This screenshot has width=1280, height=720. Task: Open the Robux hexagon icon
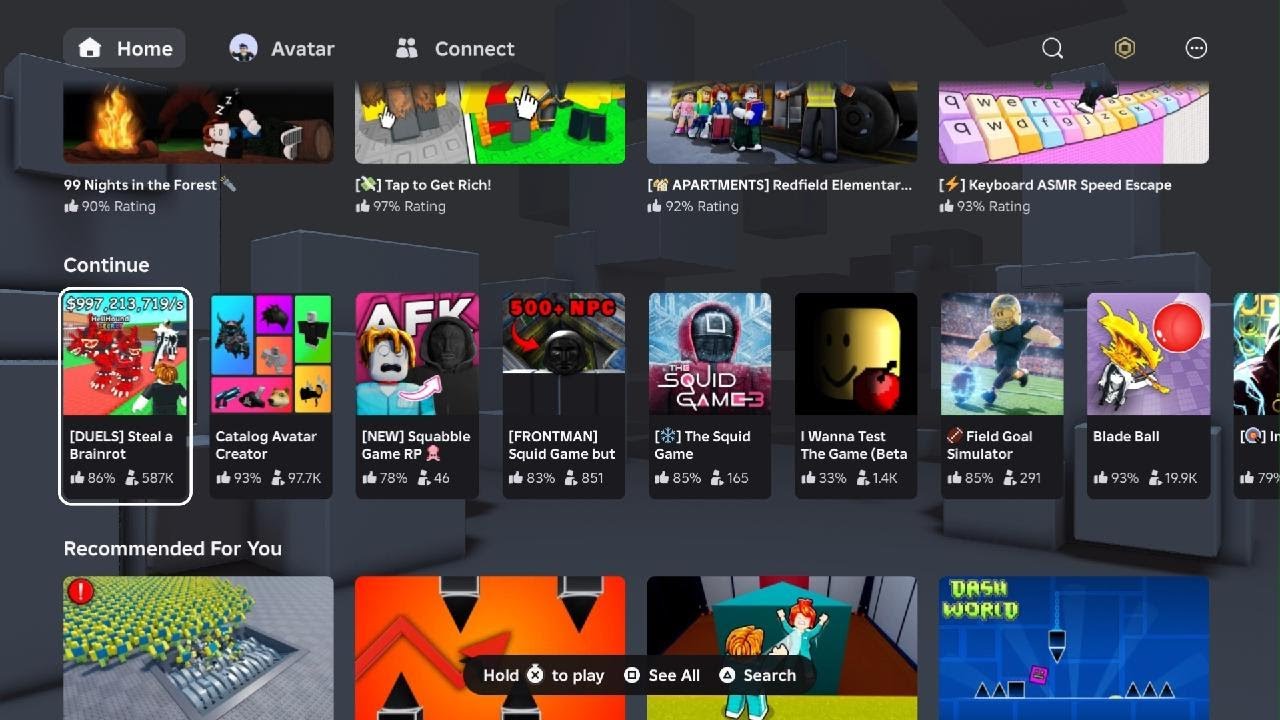point(1125,48)
